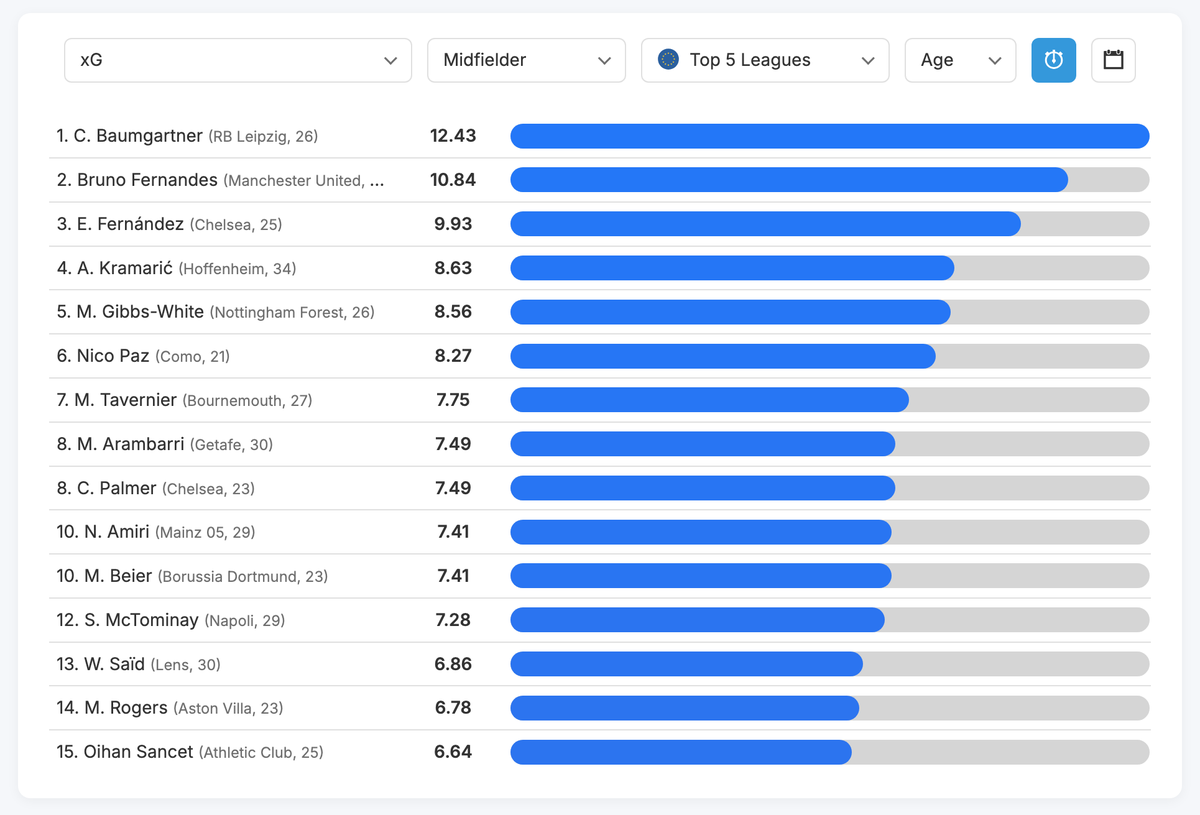Screen dimensions: 1200x815
Task: Click the (RB Leipzig, 26) team label
Action: point(263,137)
